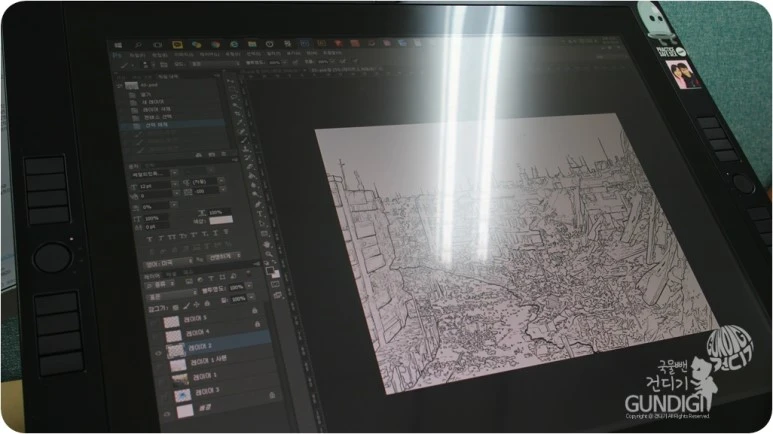Hide the 배경 layer eye icon

(167, 414)
